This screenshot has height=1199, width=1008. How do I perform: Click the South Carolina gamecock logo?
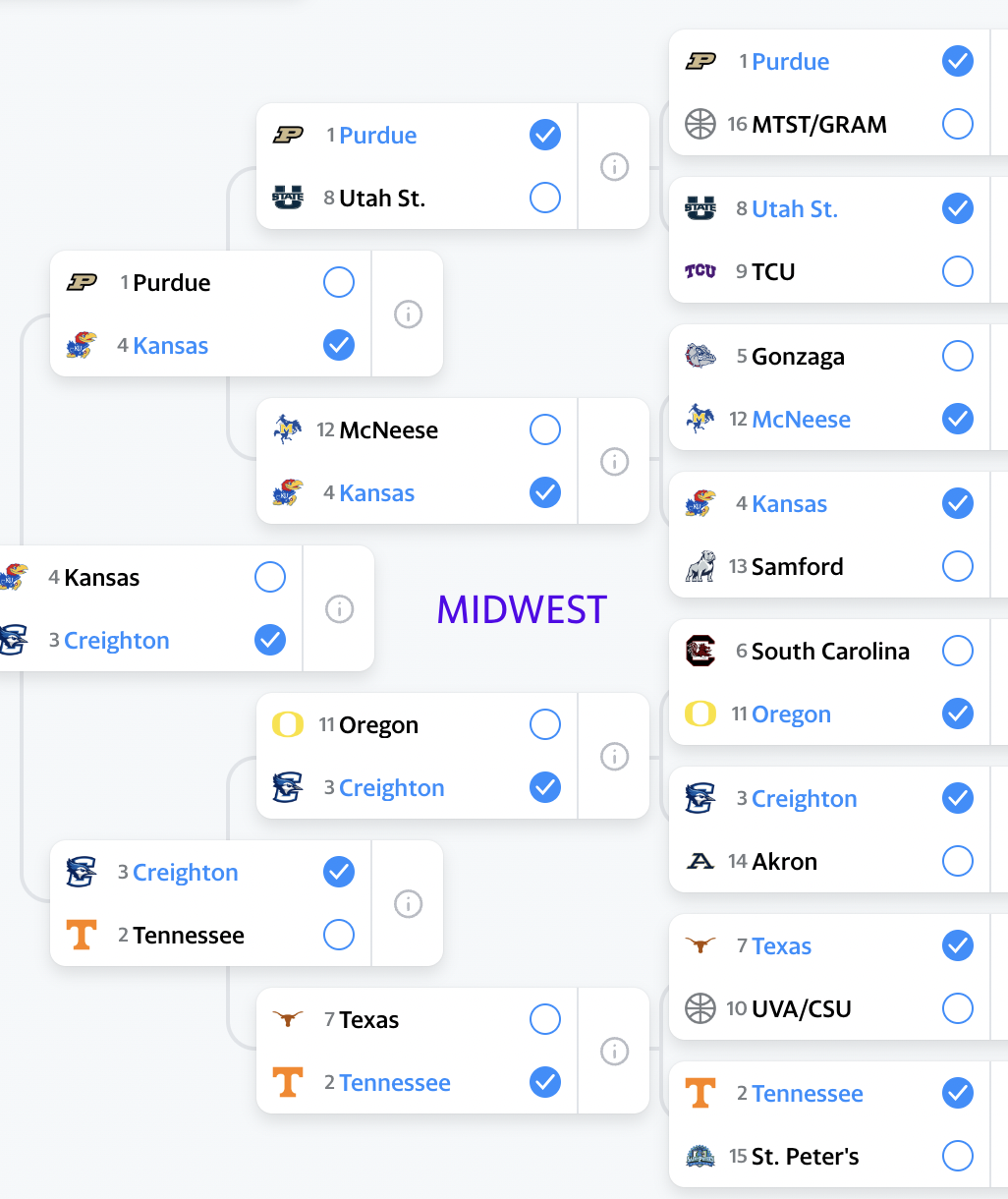(700, 651)
